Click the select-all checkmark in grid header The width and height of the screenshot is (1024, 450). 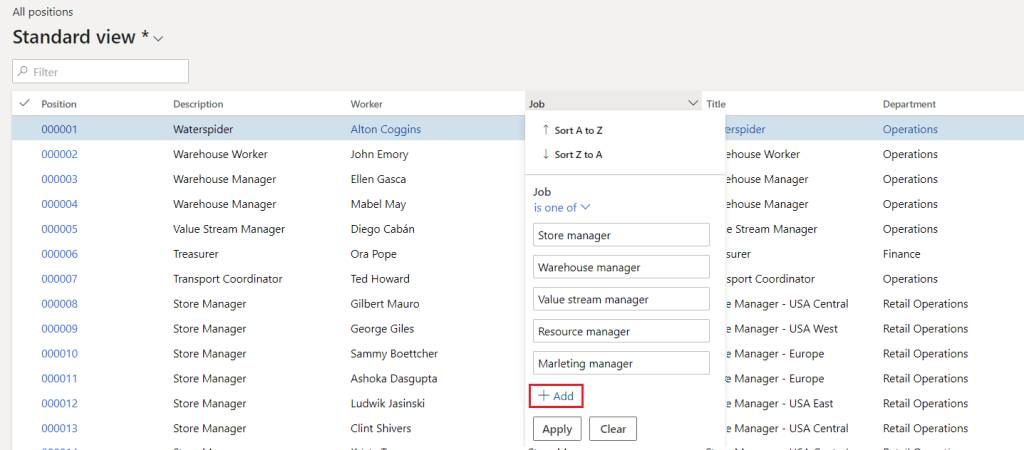[x=24, y=103]
